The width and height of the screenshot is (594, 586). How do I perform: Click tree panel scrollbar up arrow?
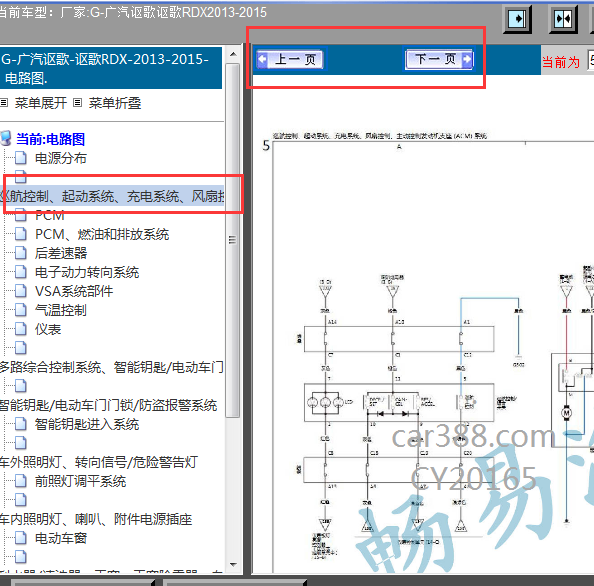click(x=233, y=54)
